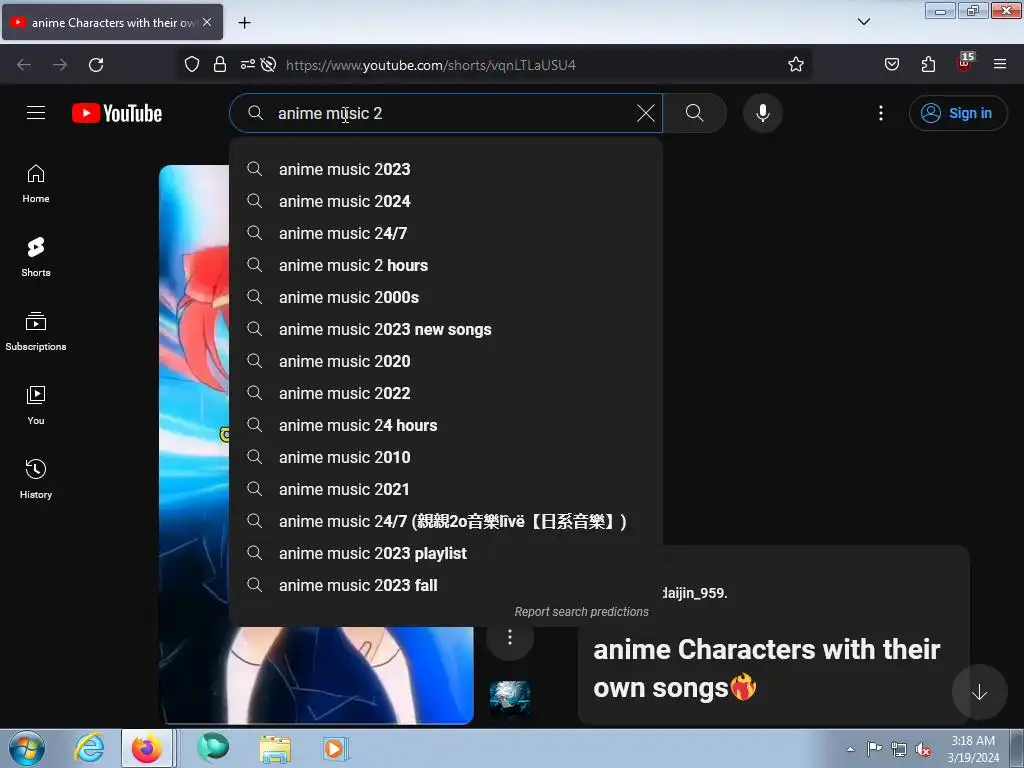Image resolution: width=1024 pixels, height=768 pixels.
Task: Open Windows Media Player from taskbar
Action: tap(336, 748)
